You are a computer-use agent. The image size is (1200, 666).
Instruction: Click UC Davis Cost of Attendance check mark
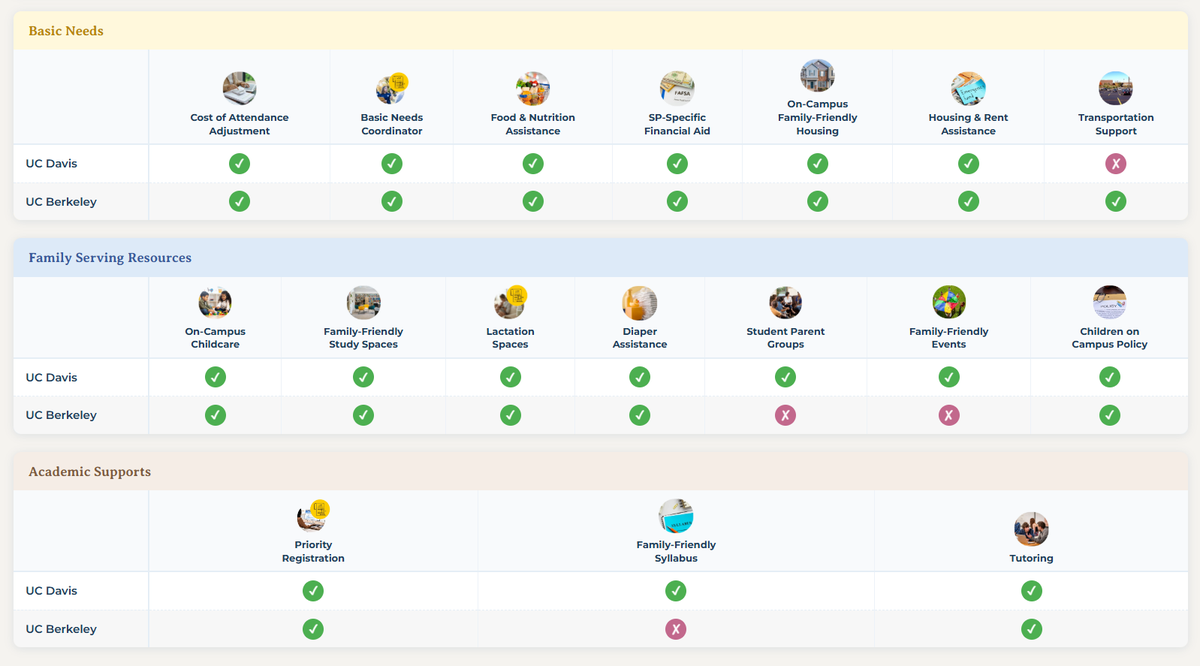click(239, 164)
